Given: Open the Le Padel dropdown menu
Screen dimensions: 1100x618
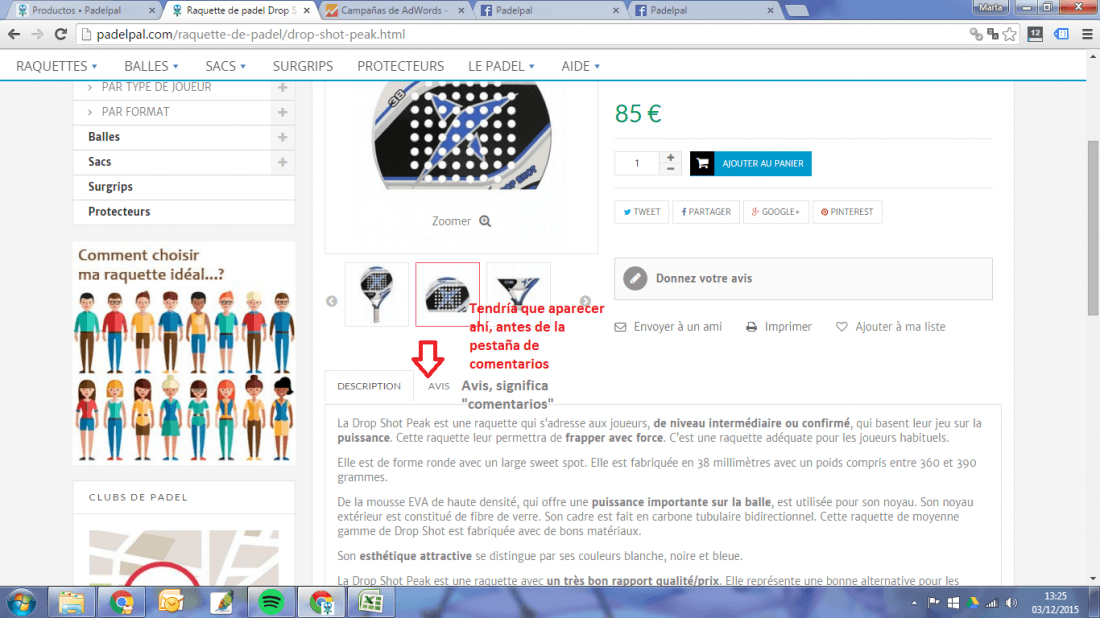Looking at the screenshot, I should pos(502,66).
